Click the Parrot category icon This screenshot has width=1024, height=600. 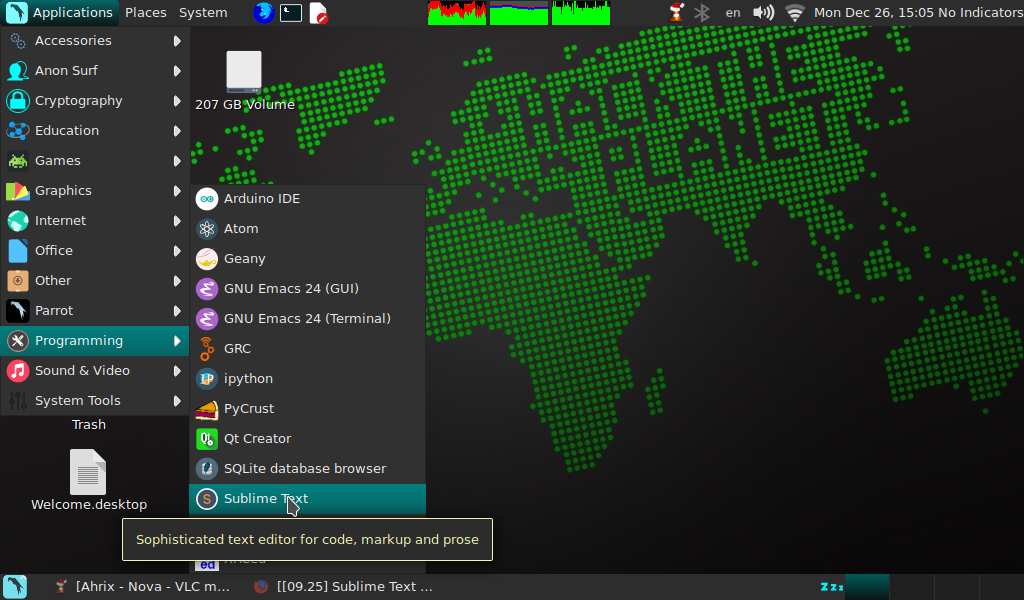pos(18,311)
